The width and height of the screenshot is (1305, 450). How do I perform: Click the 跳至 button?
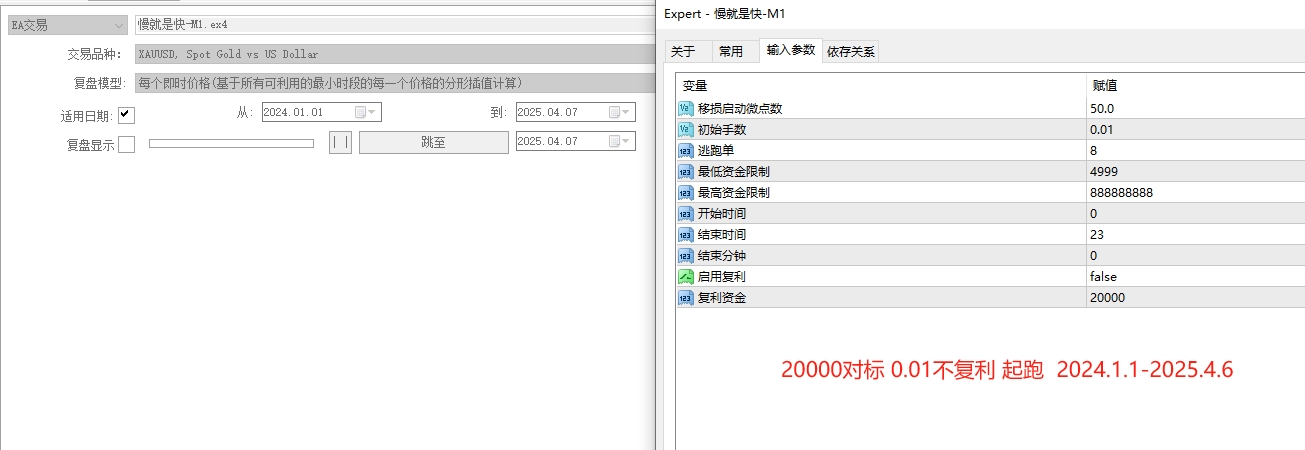tap(434, 142)
